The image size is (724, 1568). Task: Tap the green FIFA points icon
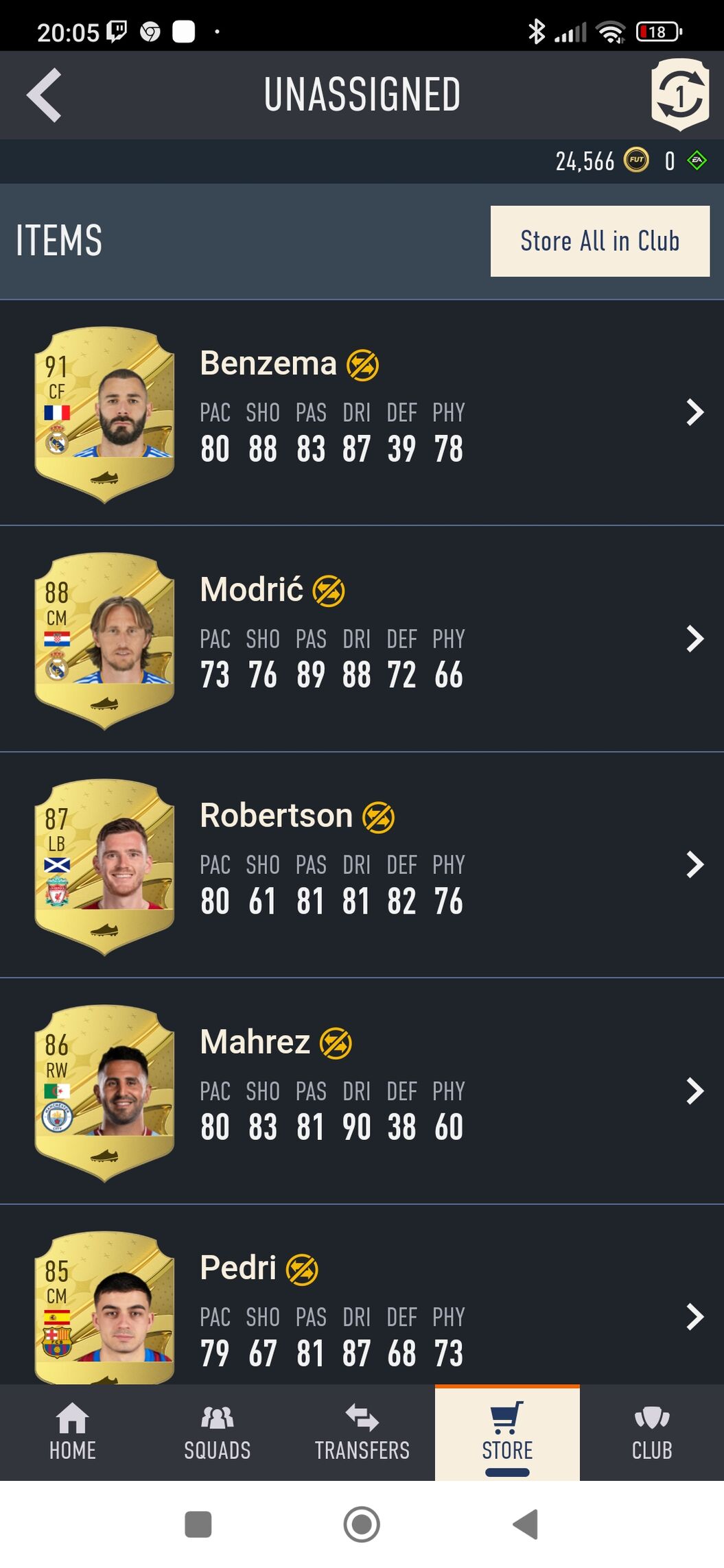click(x=697, y=161)
